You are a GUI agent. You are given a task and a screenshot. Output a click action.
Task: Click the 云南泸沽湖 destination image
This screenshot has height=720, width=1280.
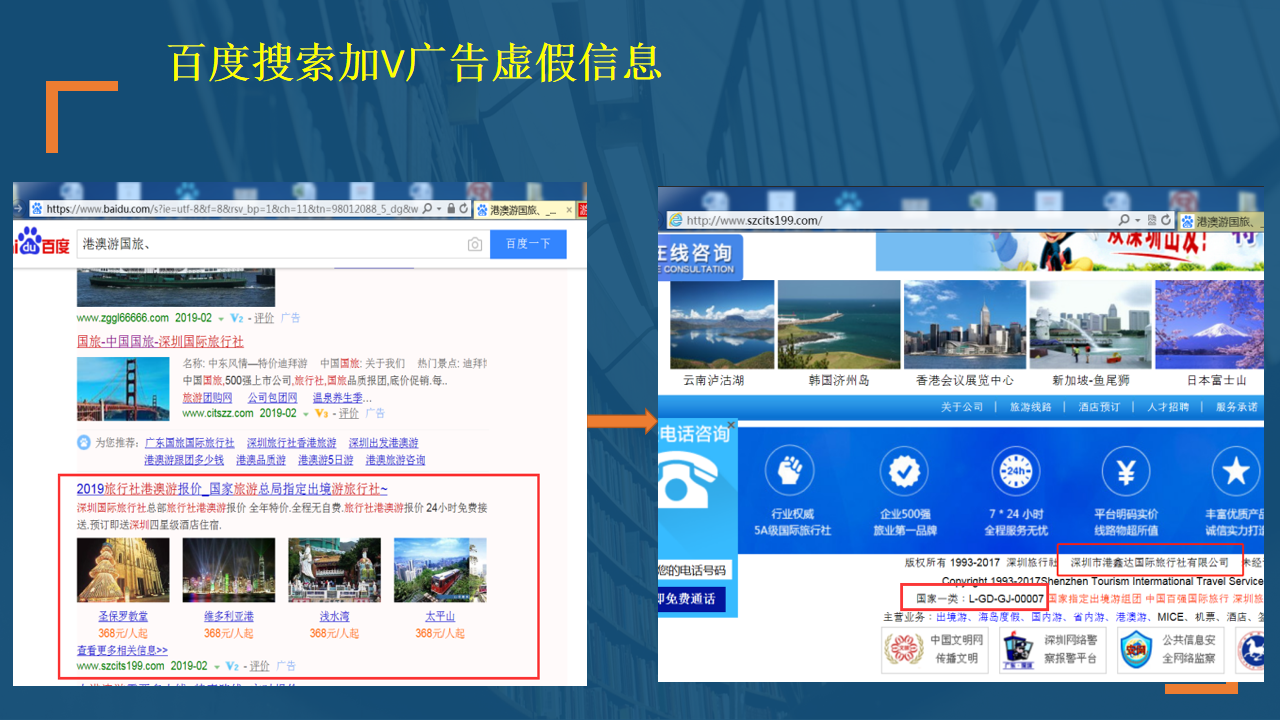(x=722, y=324)
